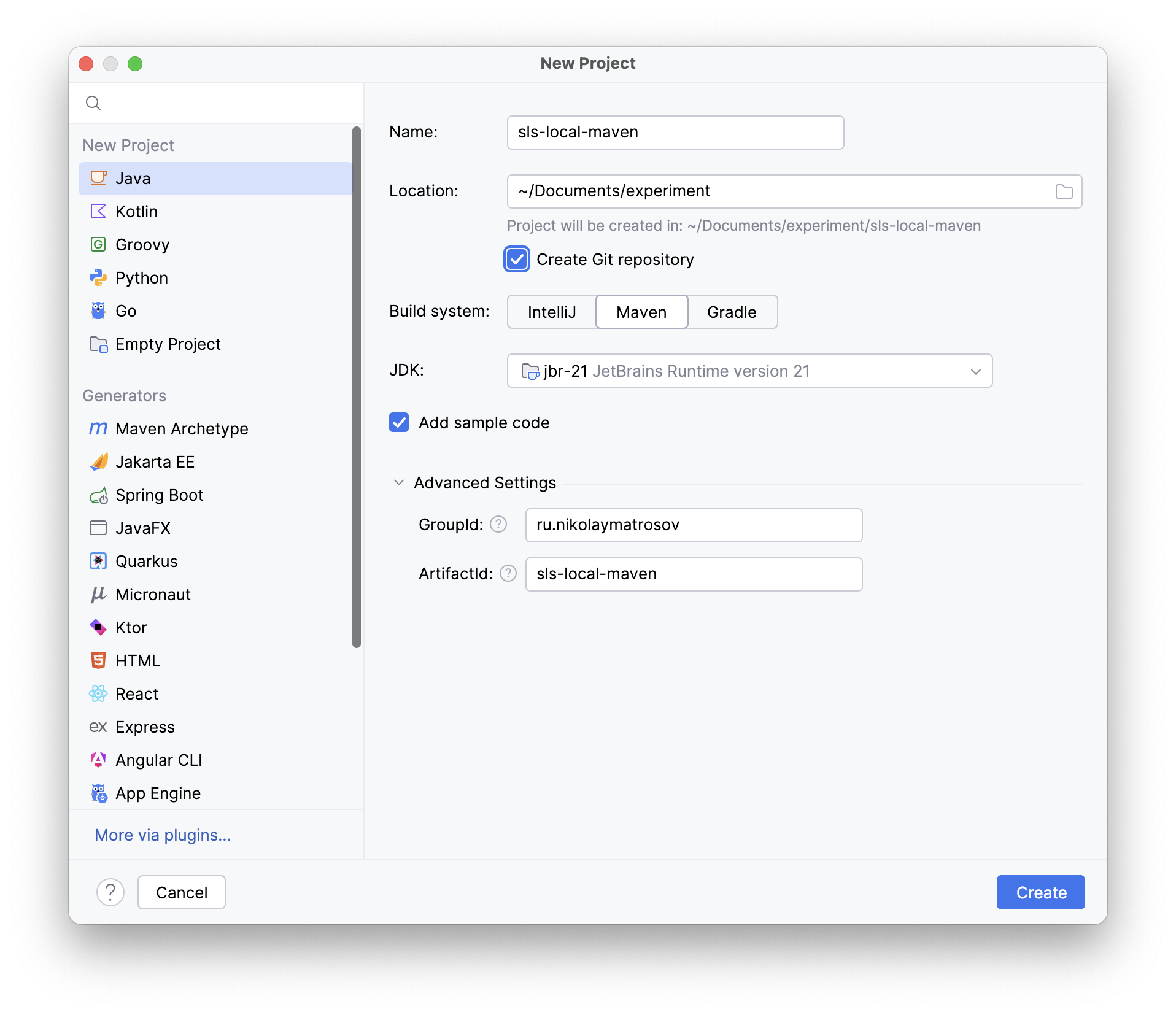Viewport: 1176px width, 1015px height.
Task: Select the HTML5 icon
Action: (98, 660)
